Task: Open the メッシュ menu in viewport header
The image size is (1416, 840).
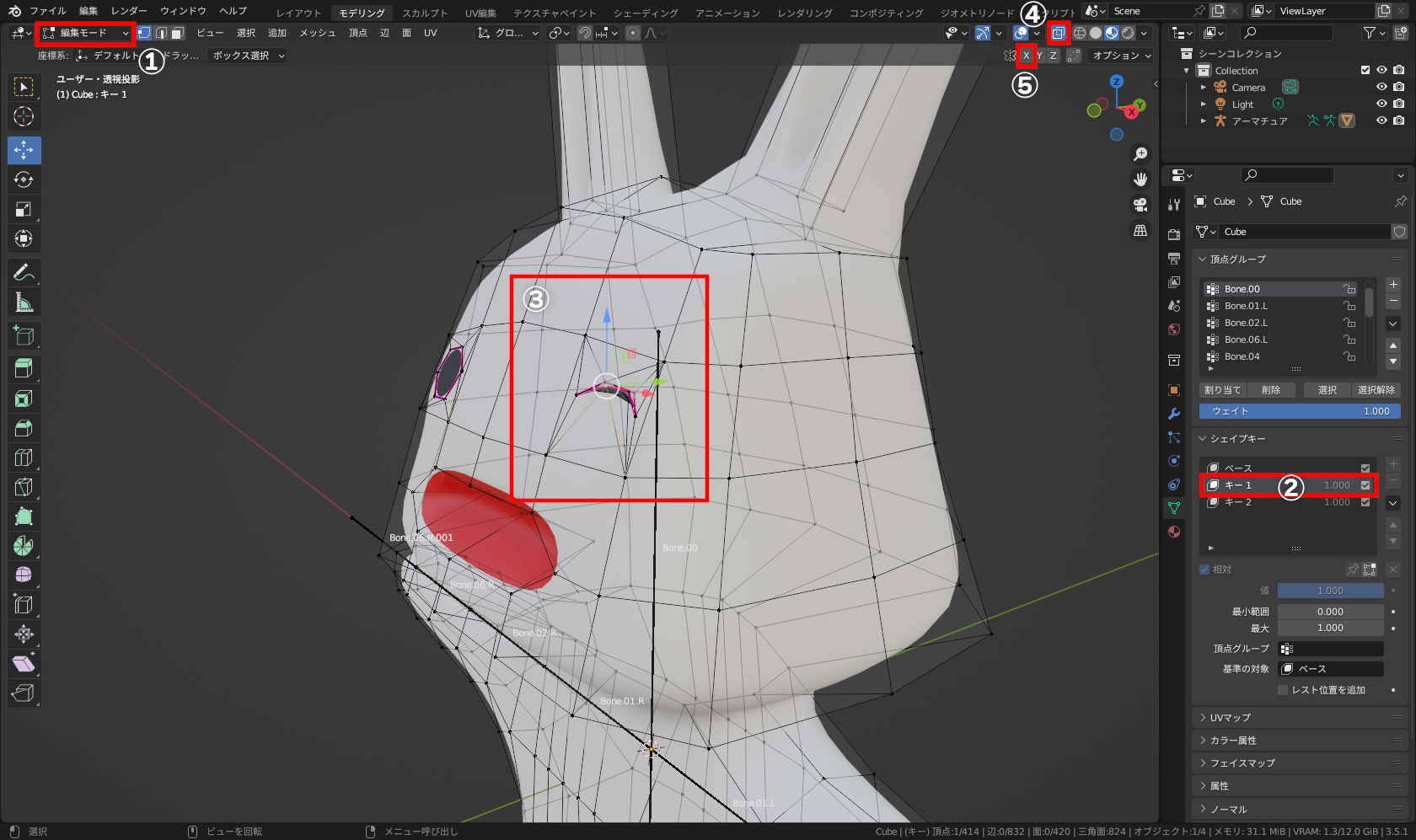Action: (x=318, y=33)
